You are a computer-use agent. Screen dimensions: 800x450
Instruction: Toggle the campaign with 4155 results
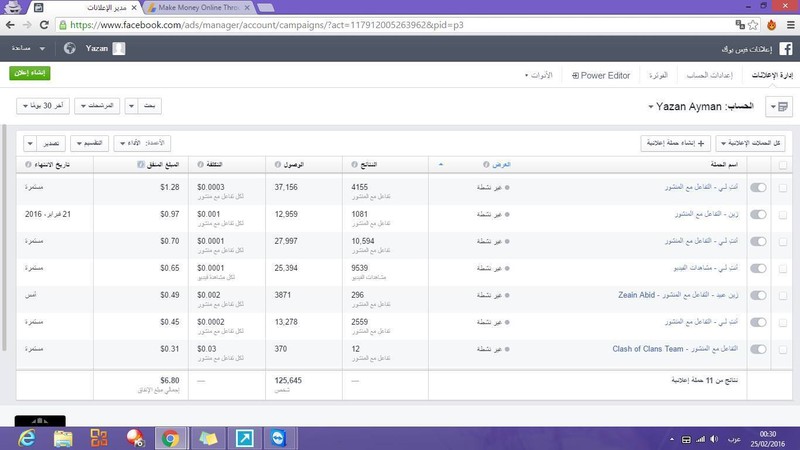[x=758, y=188]
